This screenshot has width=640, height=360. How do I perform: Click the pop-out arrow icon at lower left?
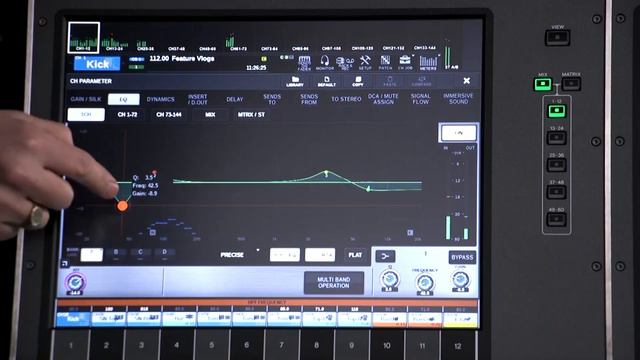coord(64,264)
